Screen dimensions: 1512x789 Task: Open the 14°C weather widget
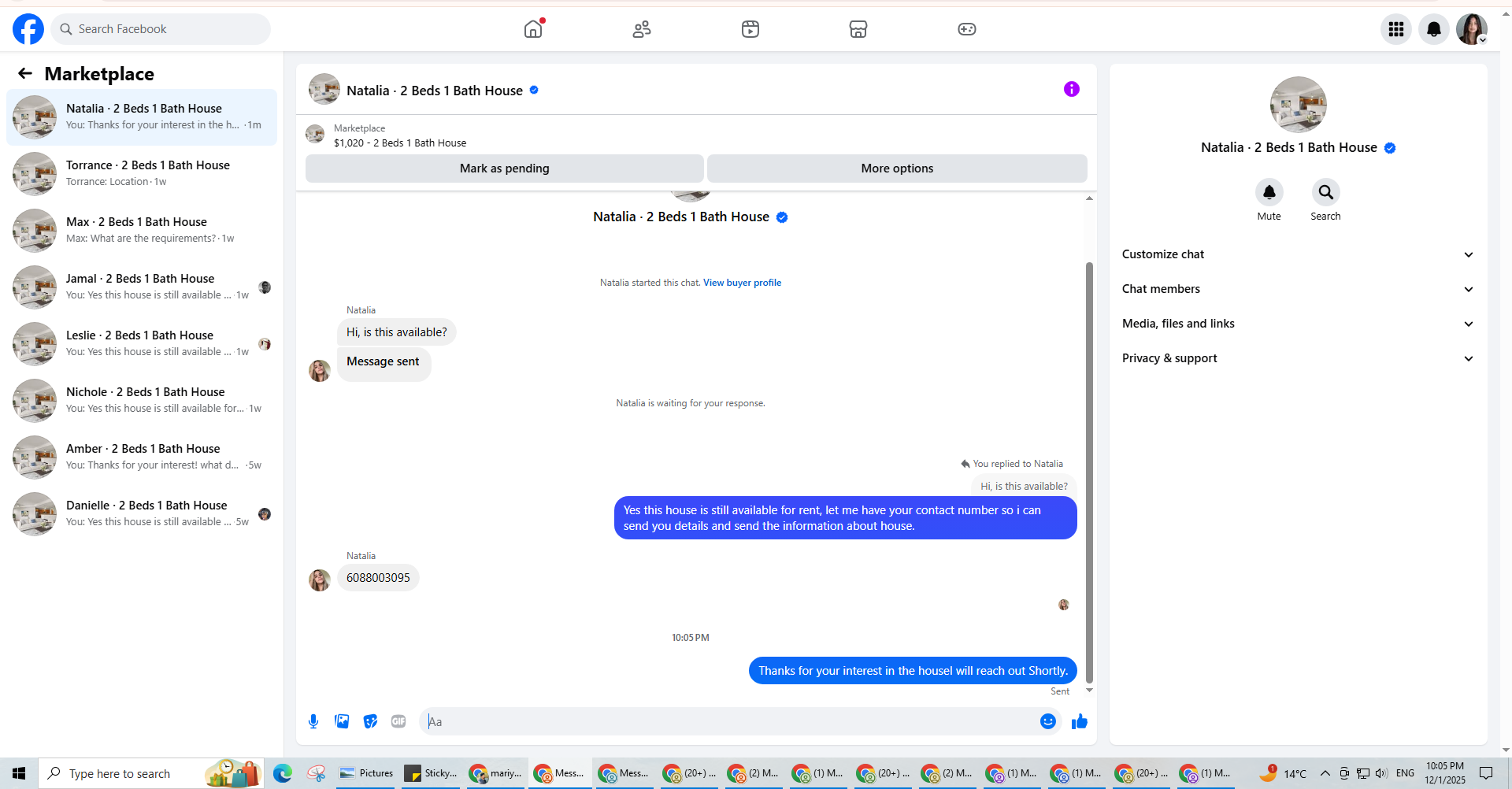[x=1284, y=773]
